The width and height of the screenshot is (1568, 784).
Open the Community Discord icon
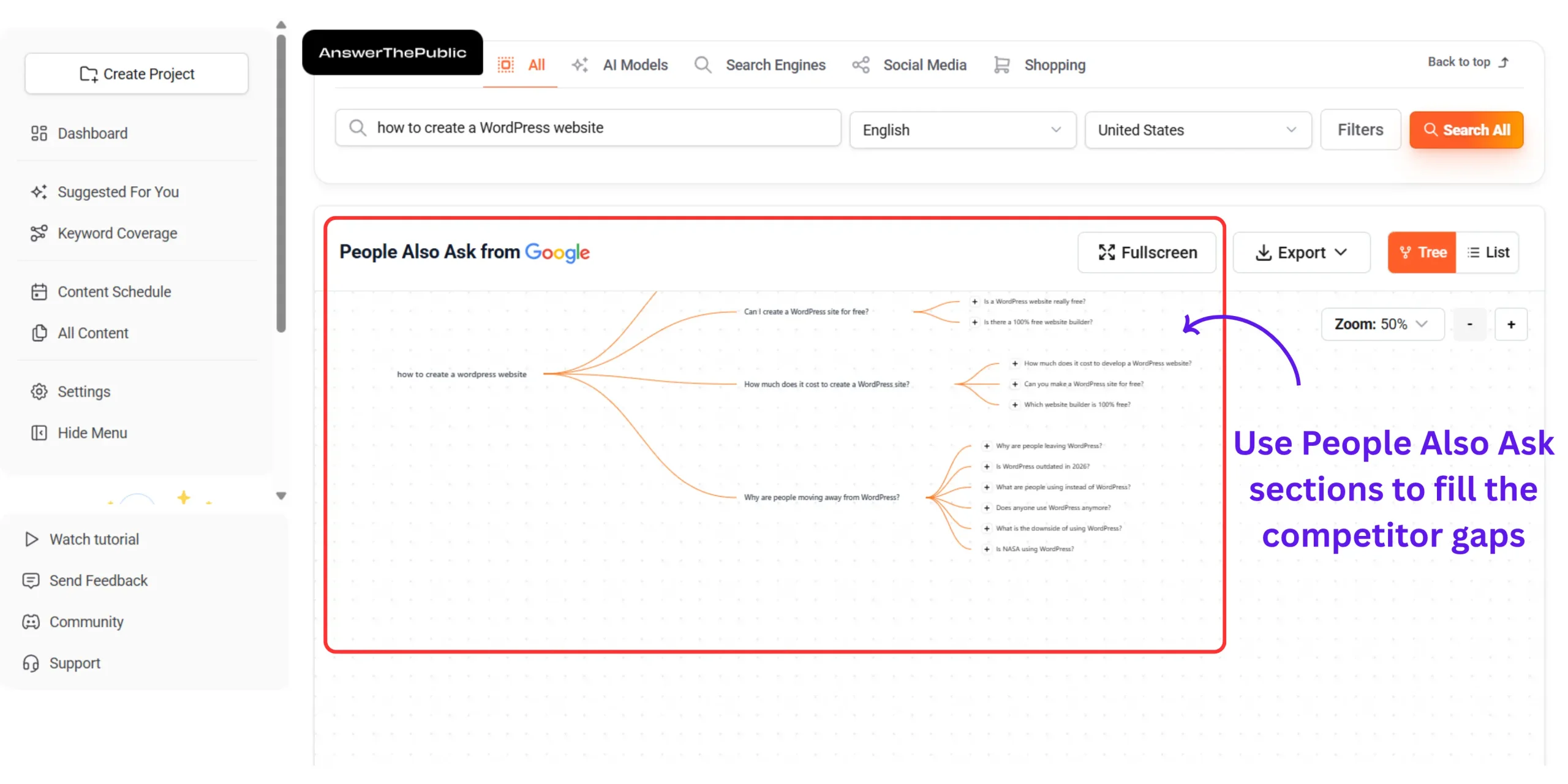click(31, 622)
